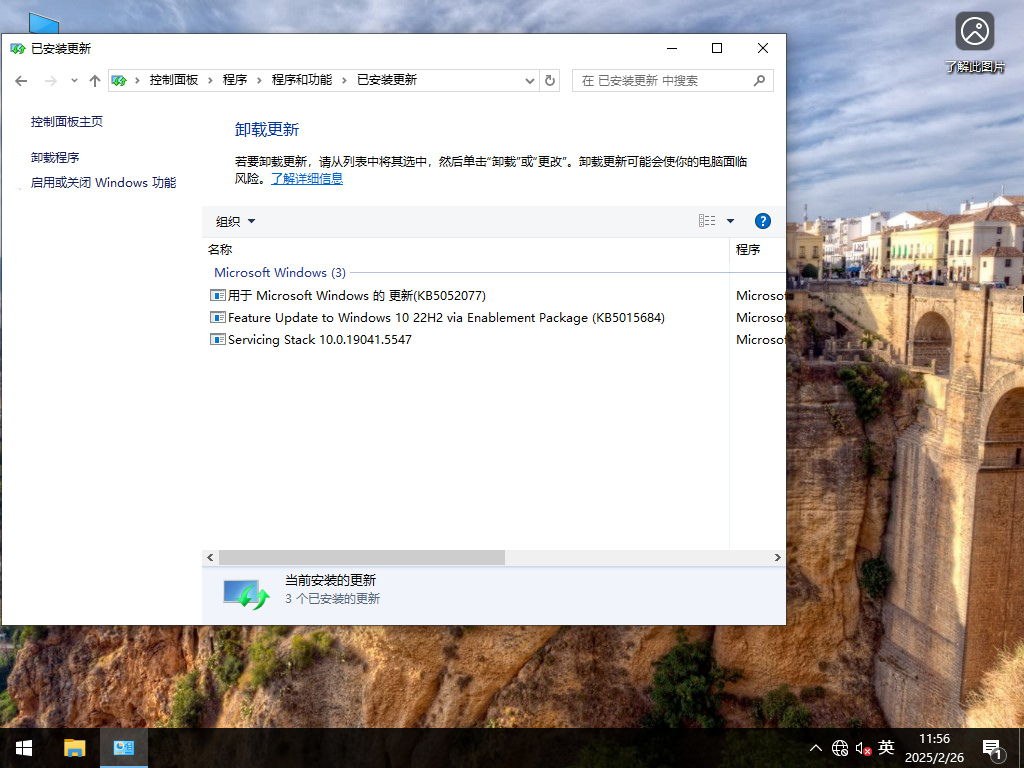This screenshot has width=1024, height=768.
Task: Open help via the blue question mark icon
Action: click(x=762, y=221)
